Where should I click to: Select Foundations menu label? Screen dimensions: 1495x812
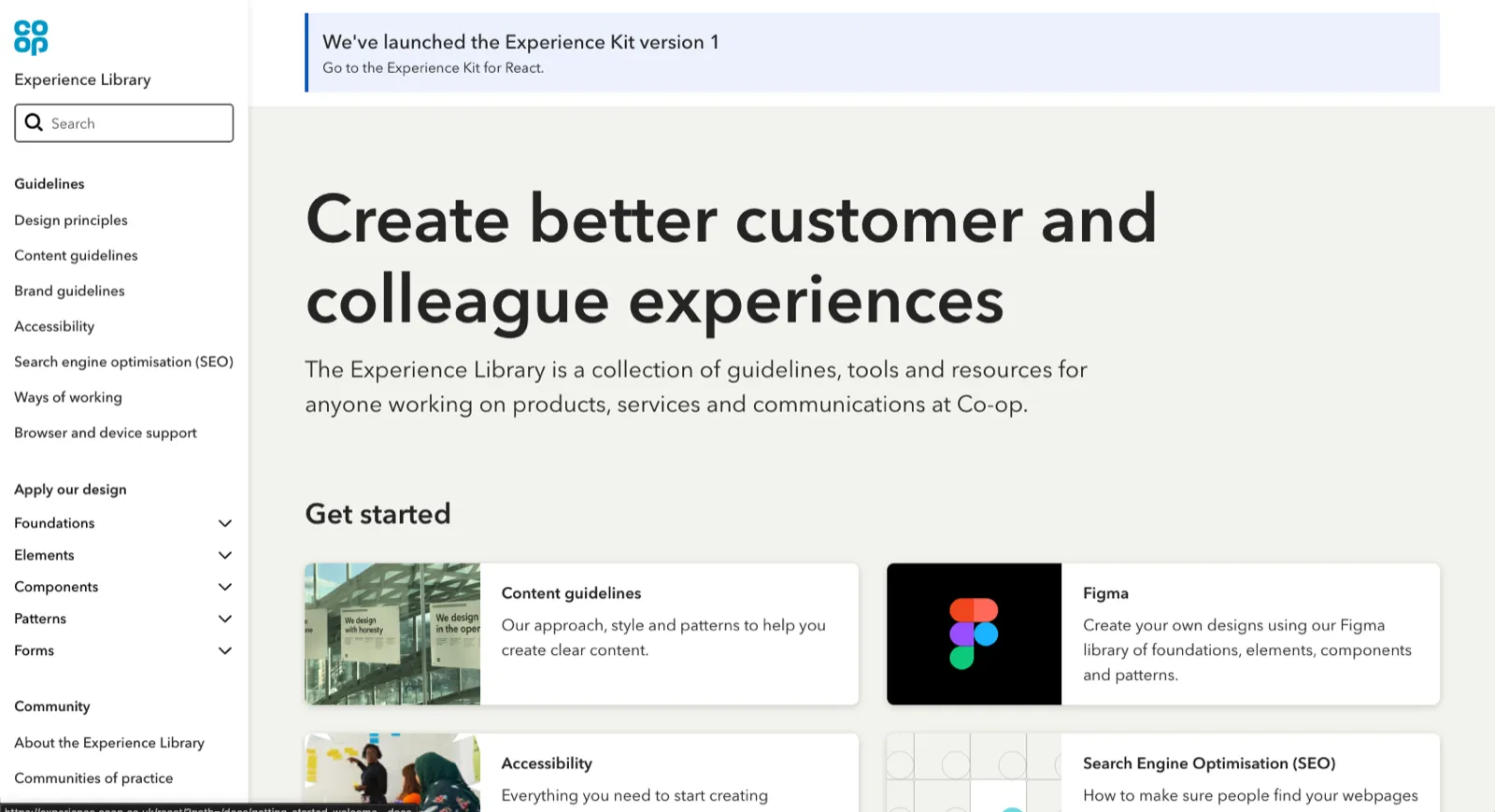pyautogui.click(x=54, y=523)
